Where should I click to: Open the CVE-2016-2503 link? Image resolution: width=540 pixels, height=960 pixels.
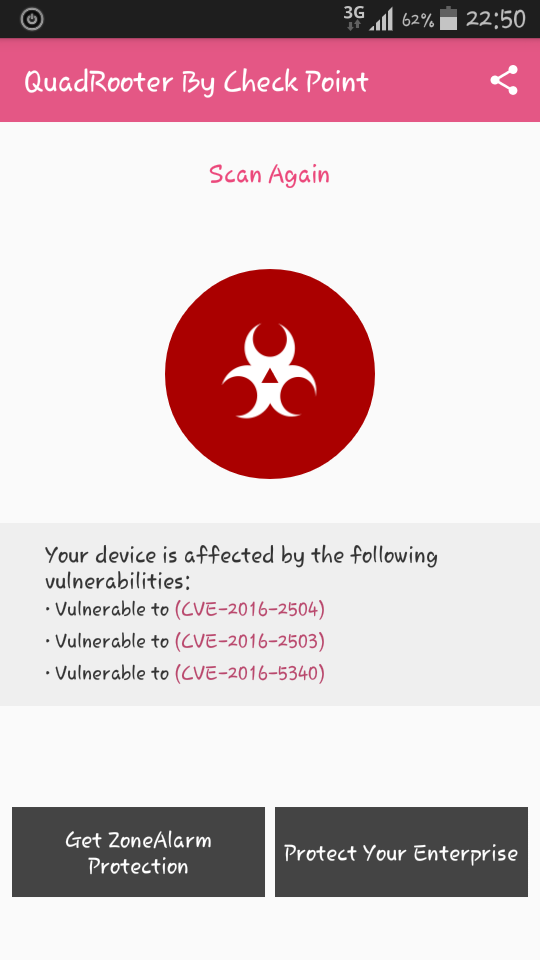click(250, 641)
